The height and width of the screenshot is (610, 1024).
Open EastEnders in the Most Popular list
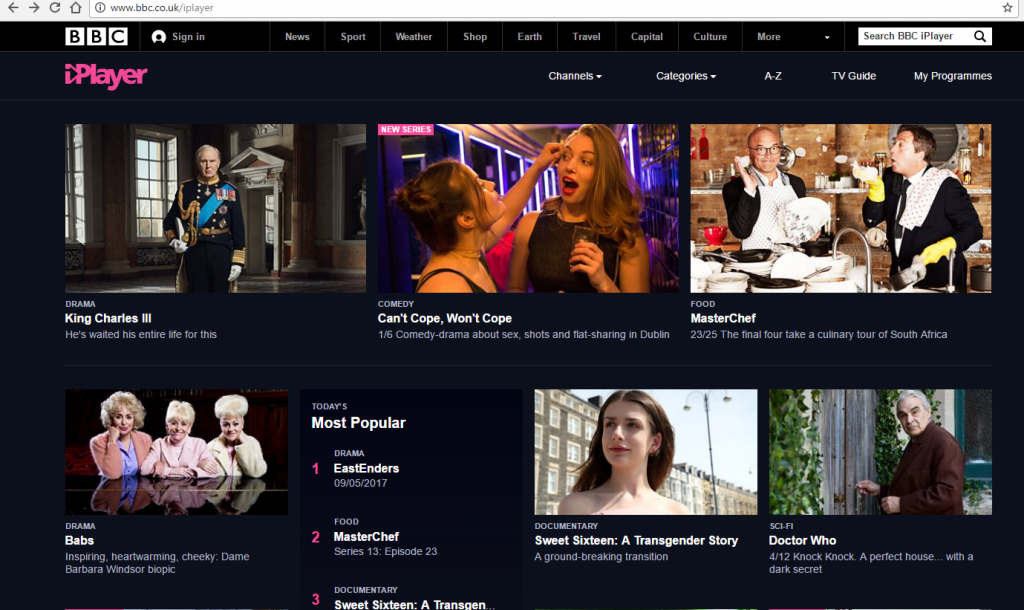point(366,468)
